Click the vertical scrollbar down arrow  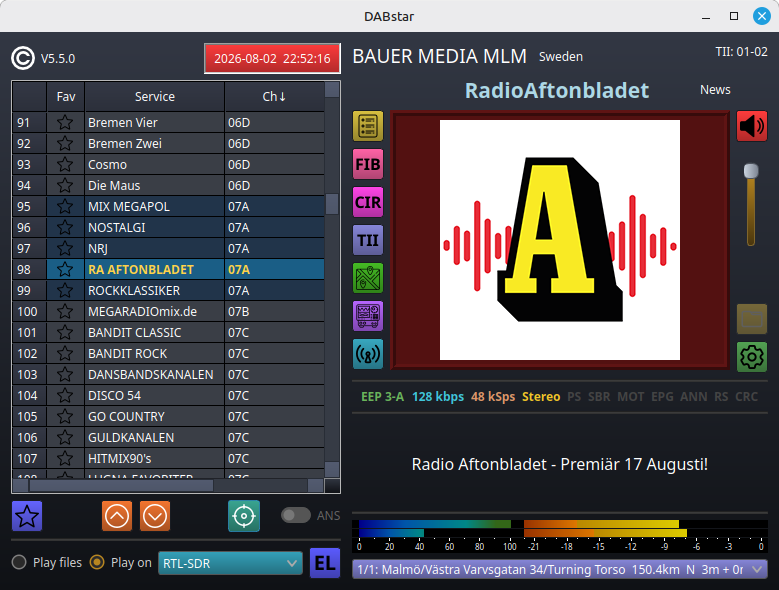pos(332,469)
